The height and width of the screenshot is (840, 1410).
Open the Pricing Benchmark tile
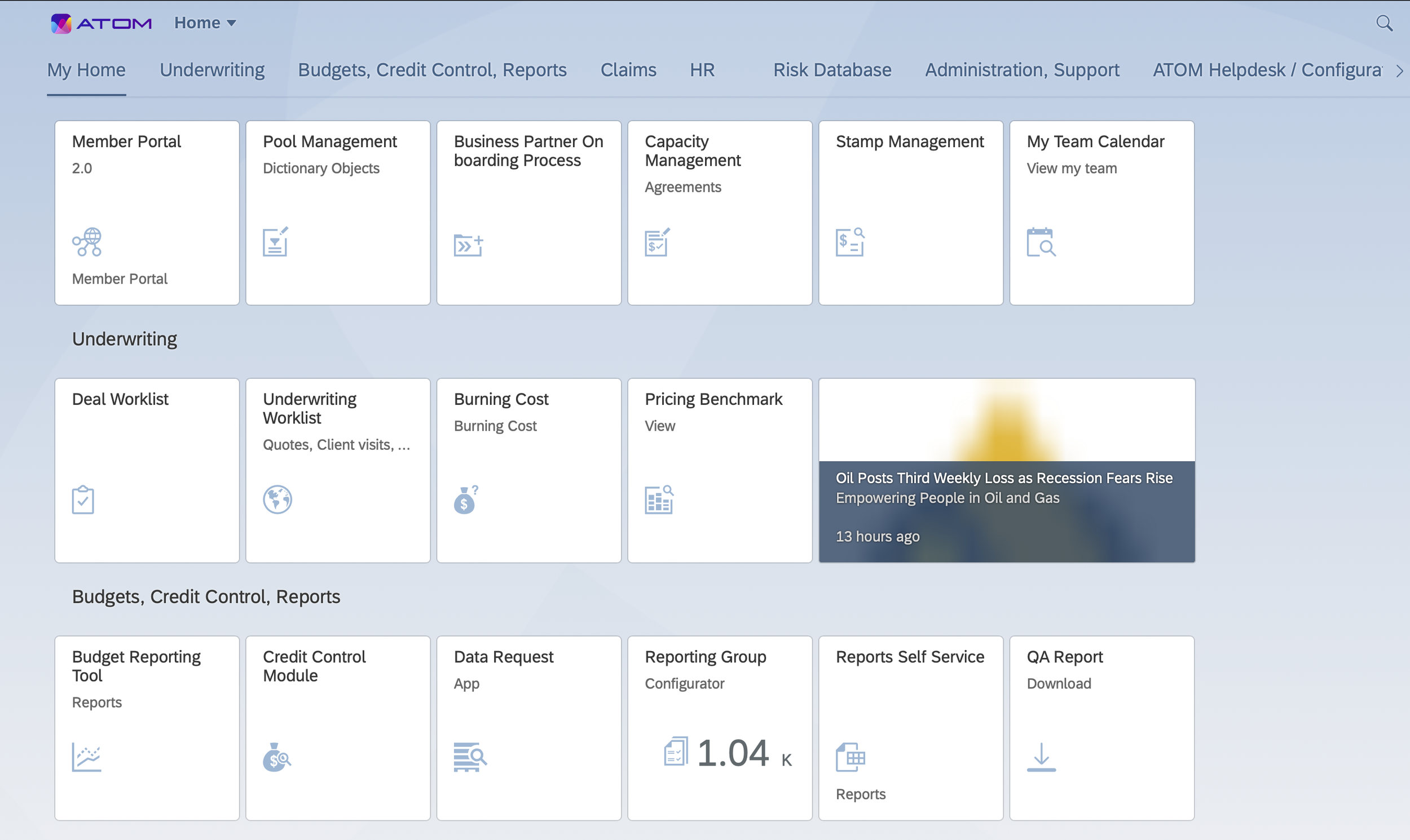[x=720, y=470]
